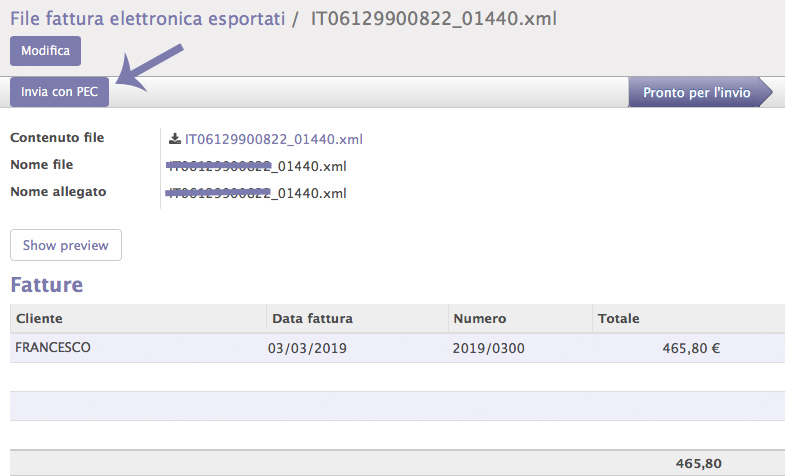Click the download icon next to Contenuto file
This screenshot has height=476, width=785.
175,139
